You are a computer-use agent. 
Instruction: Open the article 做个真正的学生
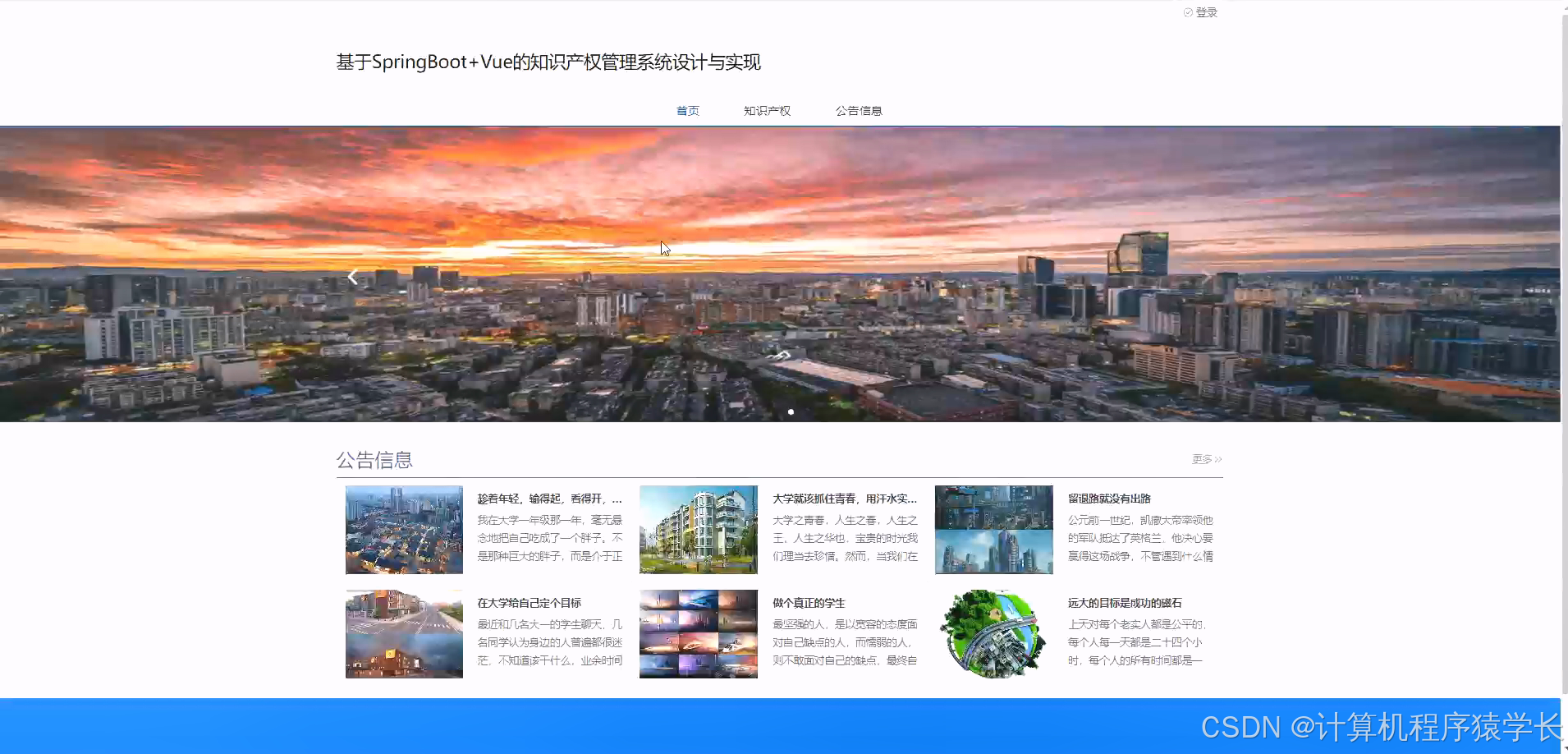tap(808, 602)
